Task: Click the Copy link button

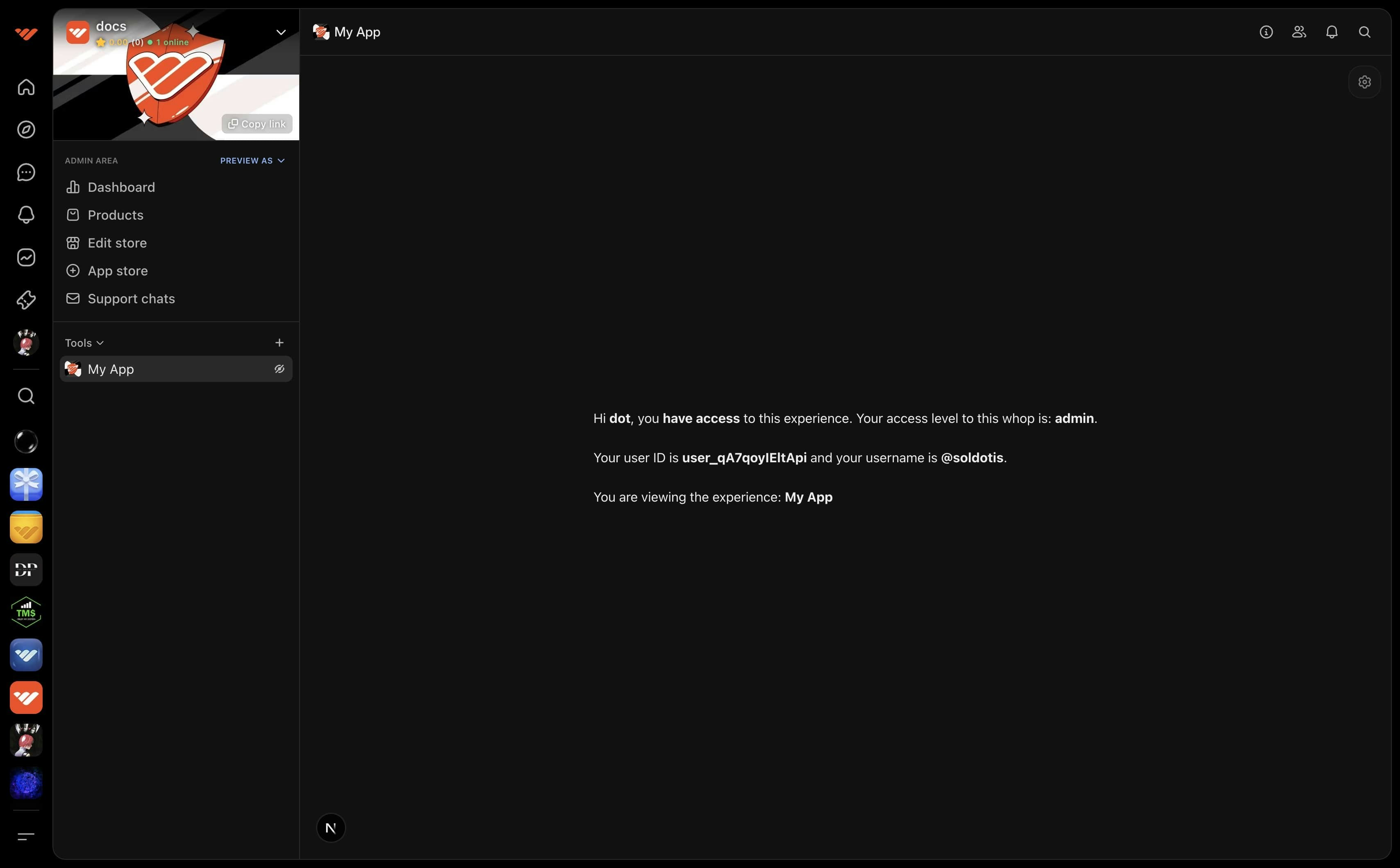Action: [x=257, y=124]
